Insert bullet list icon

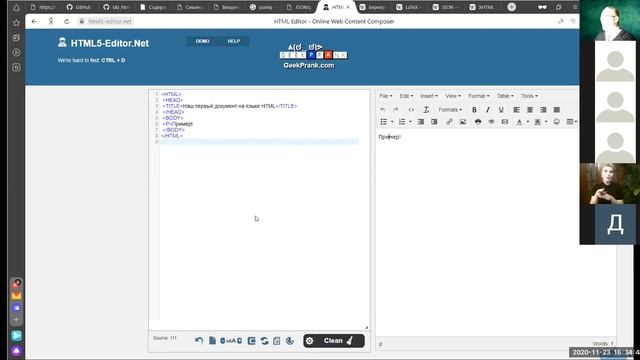click(384, 122)
